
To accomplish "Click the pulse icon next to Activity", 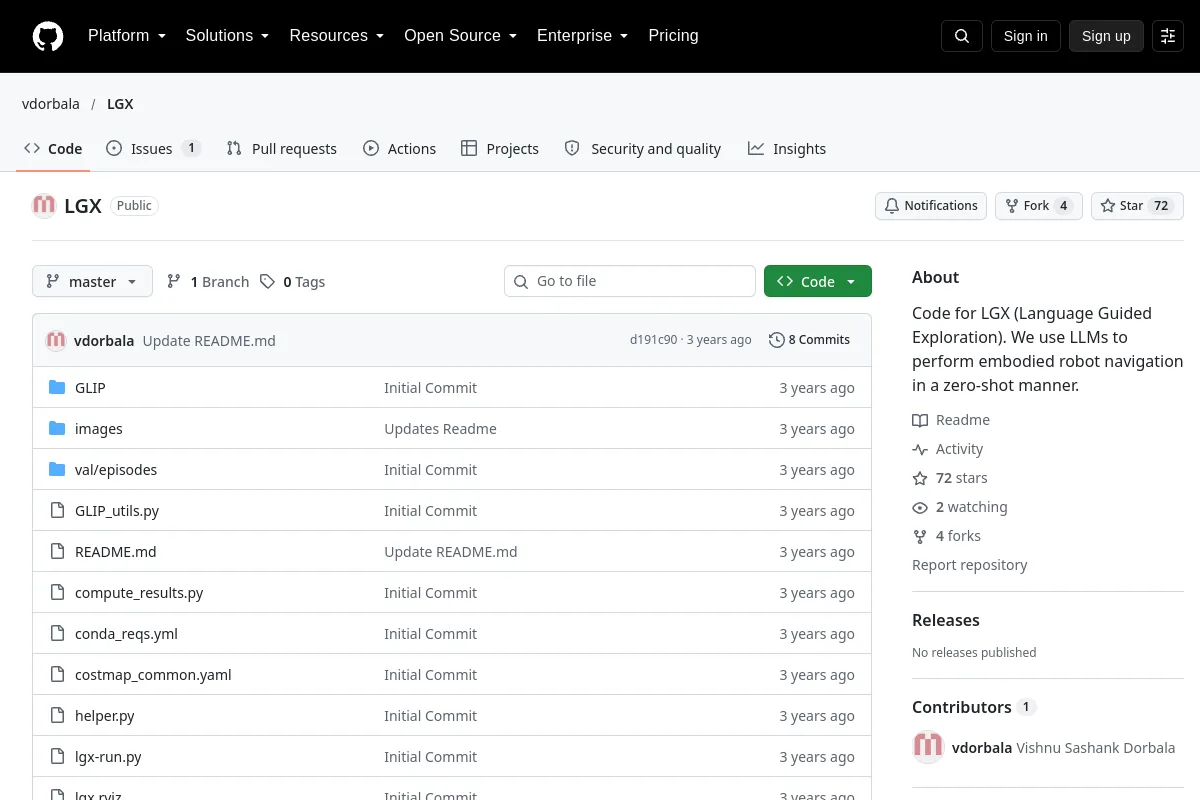I will [920, 449].
